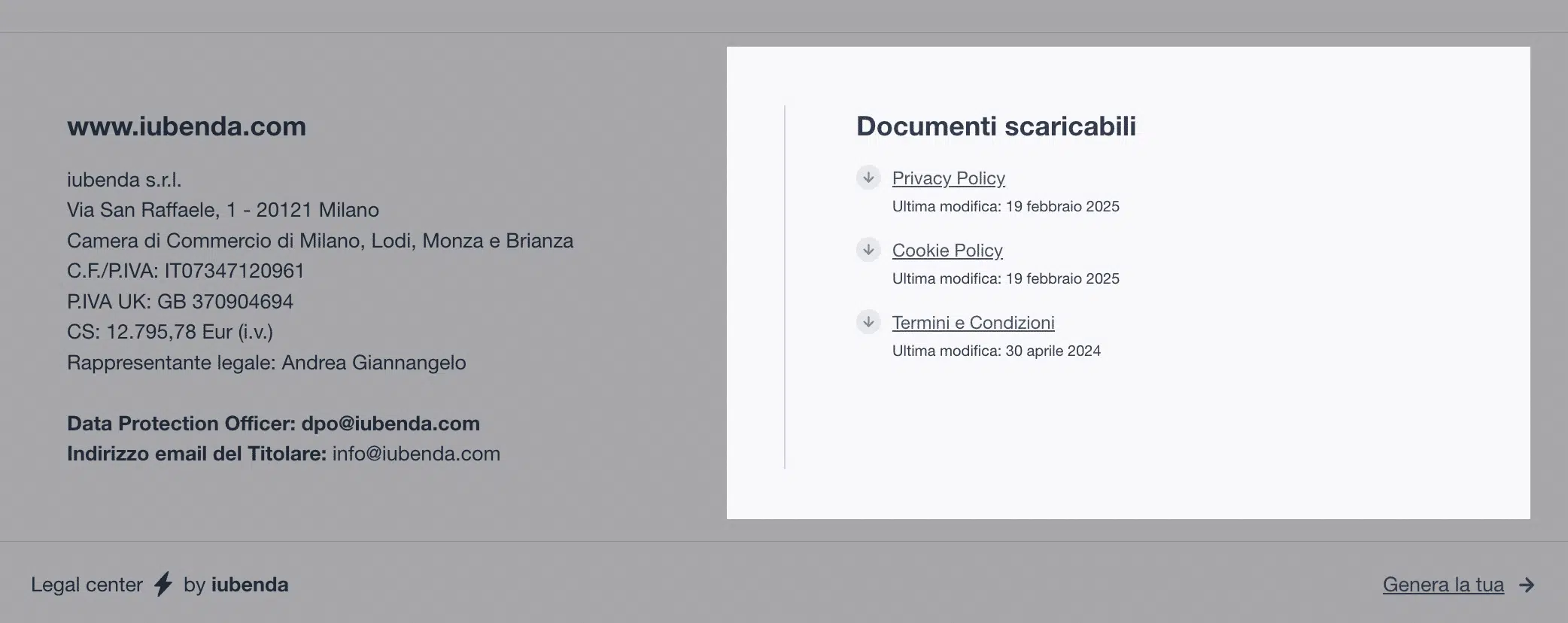Select the info@iubenda.com Titolare email line
The height and width of the screenshot is (623, 1568).
[284, 454]
